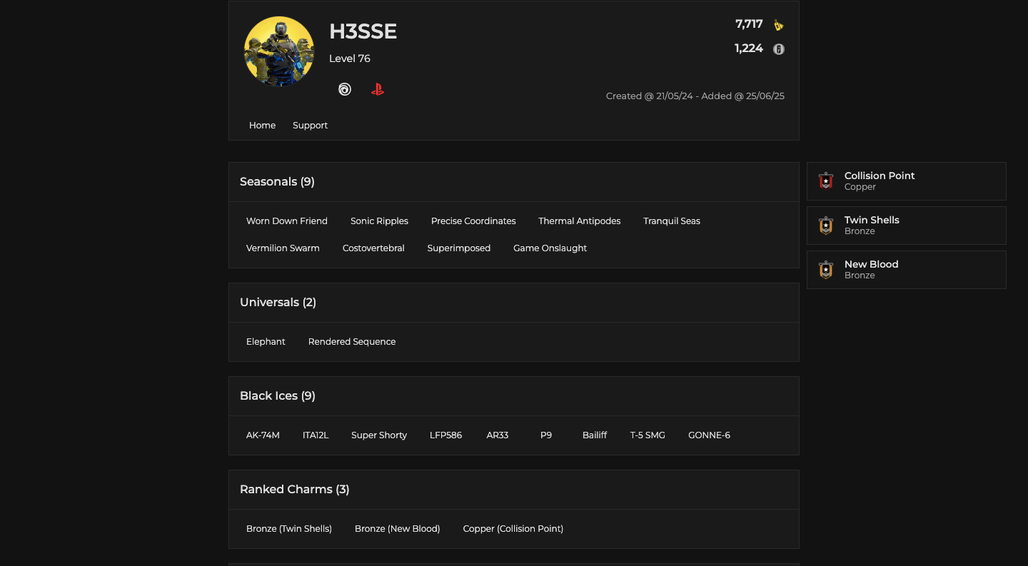Select the Elephant universal skin
The image size is (1028, 566).
266,342
